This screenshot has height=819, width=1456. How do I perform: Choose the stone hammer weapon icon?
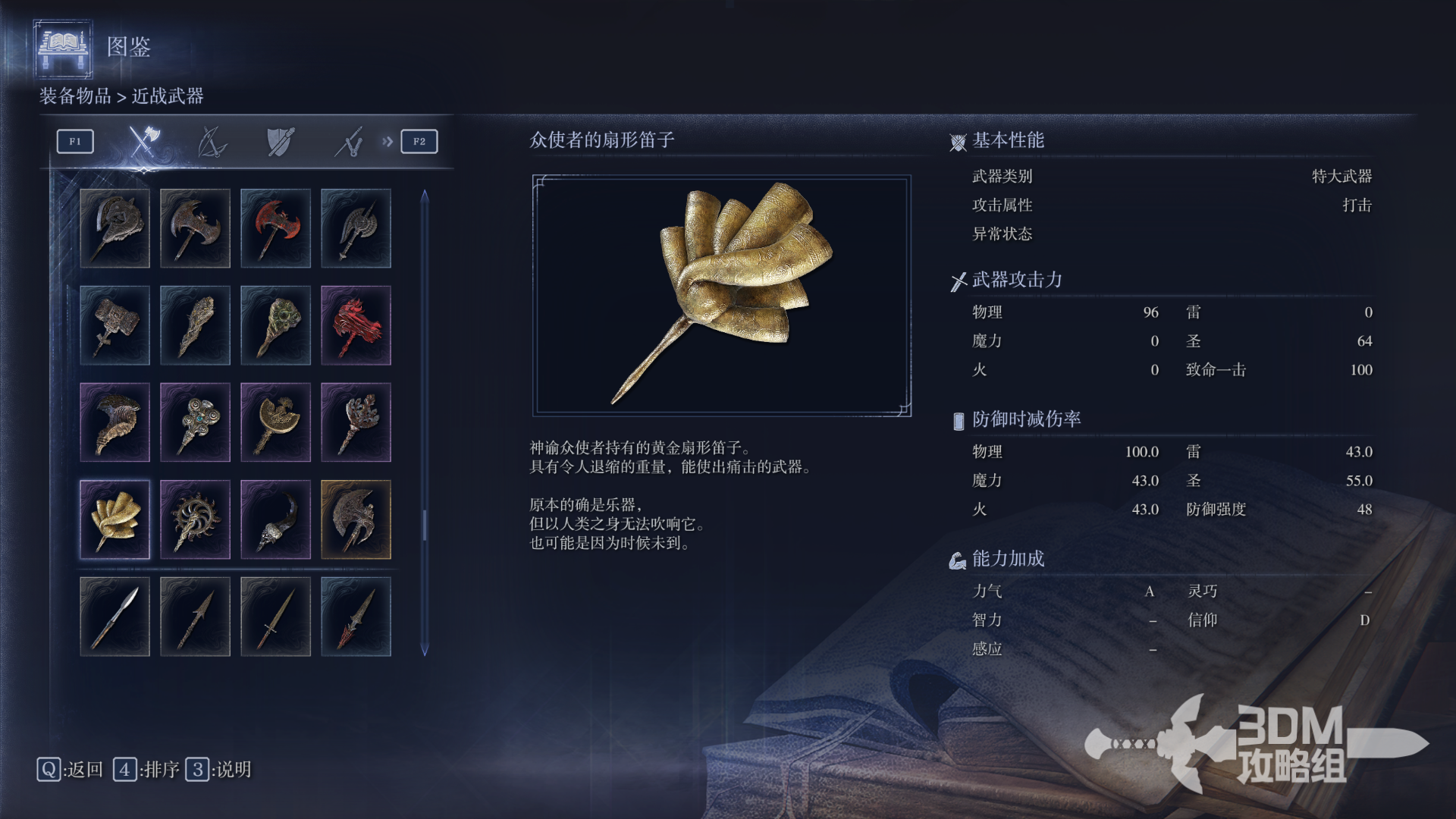[x=115, y=325]
